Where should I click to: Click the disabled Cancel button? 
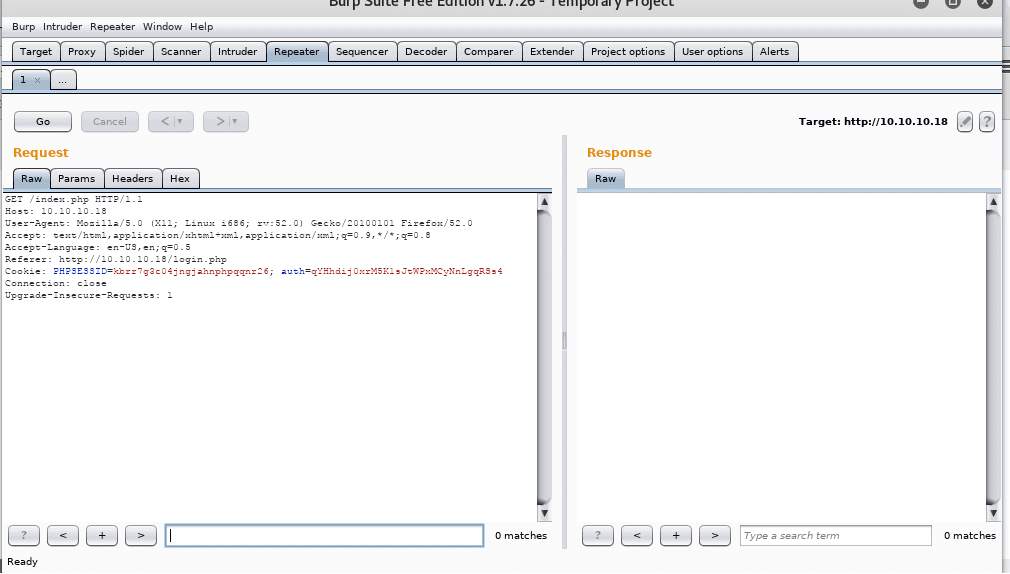click(x=110, y=122)
